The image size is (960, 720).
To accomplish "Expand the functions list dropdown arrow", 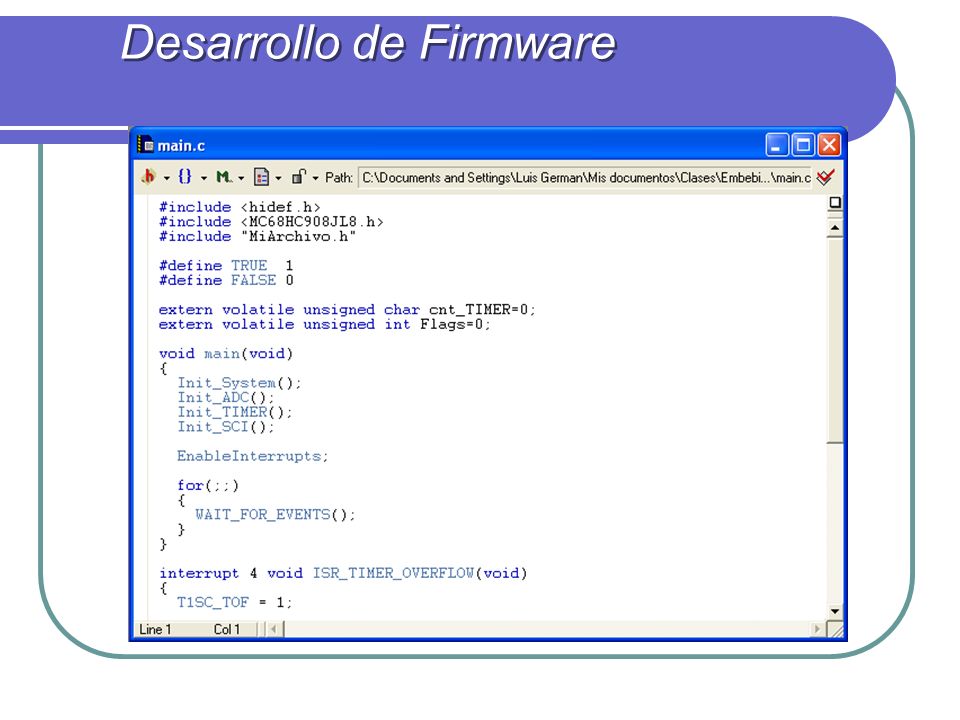I will (203, 178).
